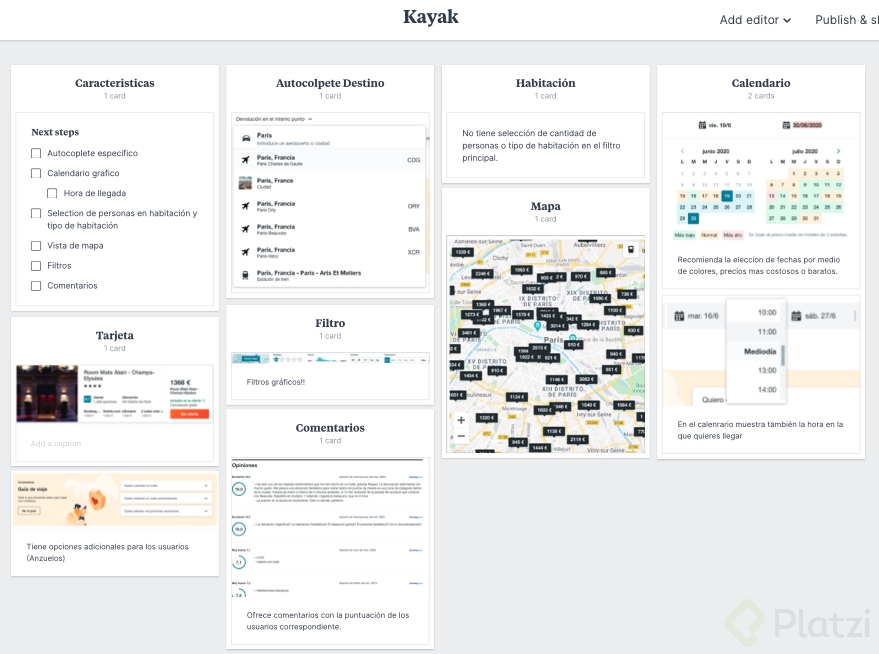Open the Calendario column title
The height and width of the screenshot is (654, 879).
pyautogui.click(x=761, y=83)
